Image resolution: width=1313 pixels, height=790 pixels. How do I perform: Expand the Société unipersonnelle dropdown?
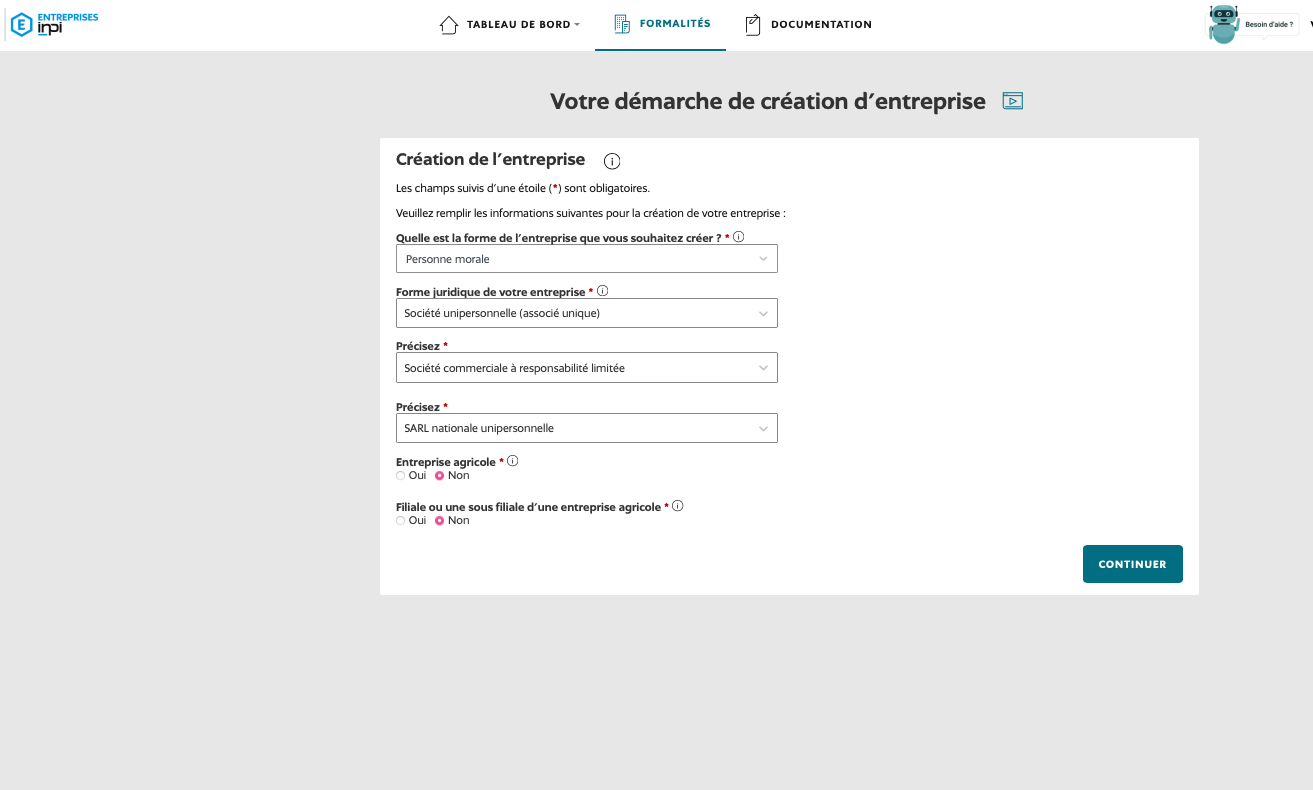[x=587, y=313]
